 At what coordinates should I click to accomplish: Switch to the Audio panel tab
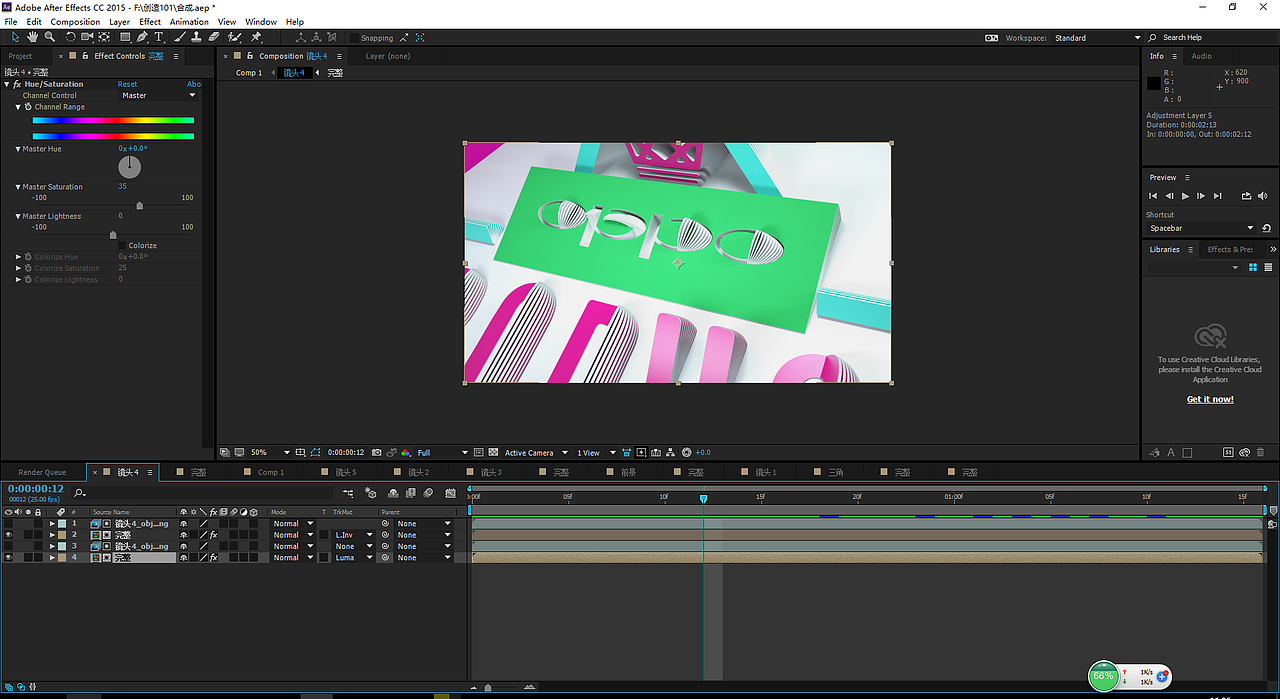point(1201,56)
